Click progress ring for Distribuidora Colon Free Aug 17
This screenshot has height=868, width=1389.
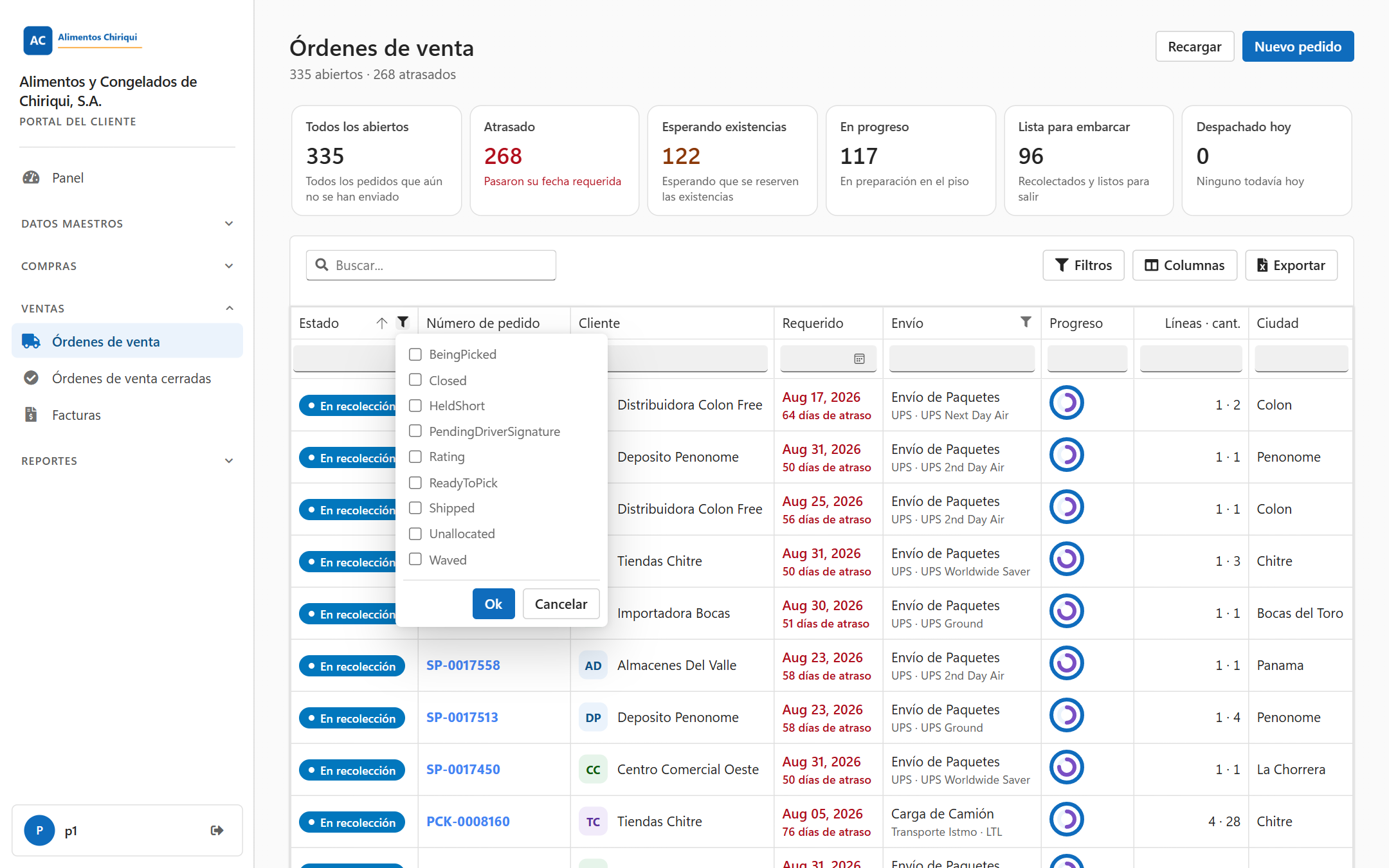[x=1067, y=403]
